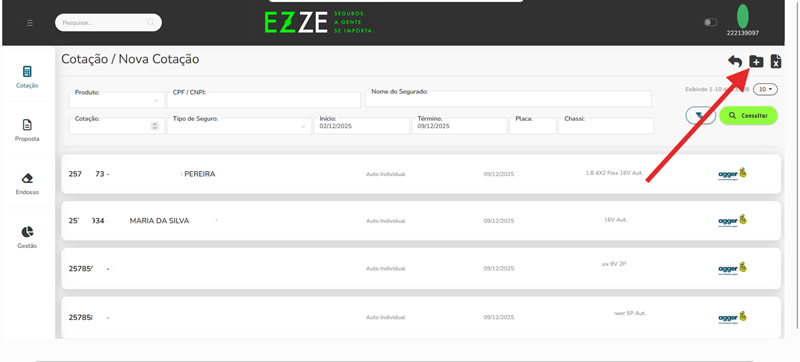Image resolution: width=800 pixels, height=362 pixels.
Task: Clear filters with the funnel button
Action: [700, 116]
